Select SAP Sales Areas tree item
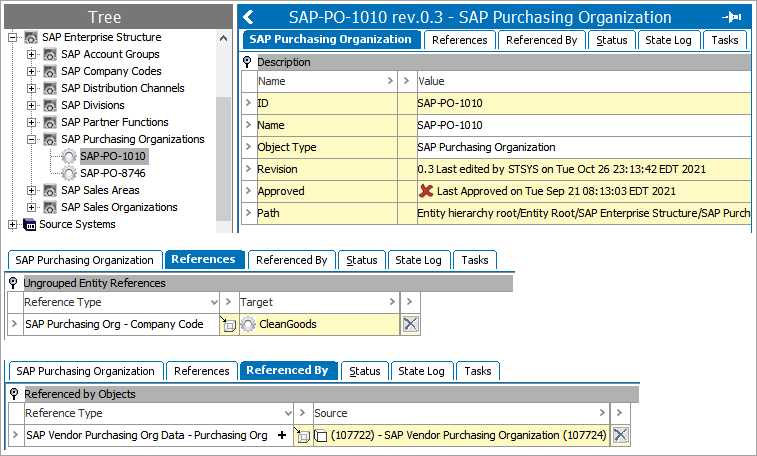 pos(100,190)
